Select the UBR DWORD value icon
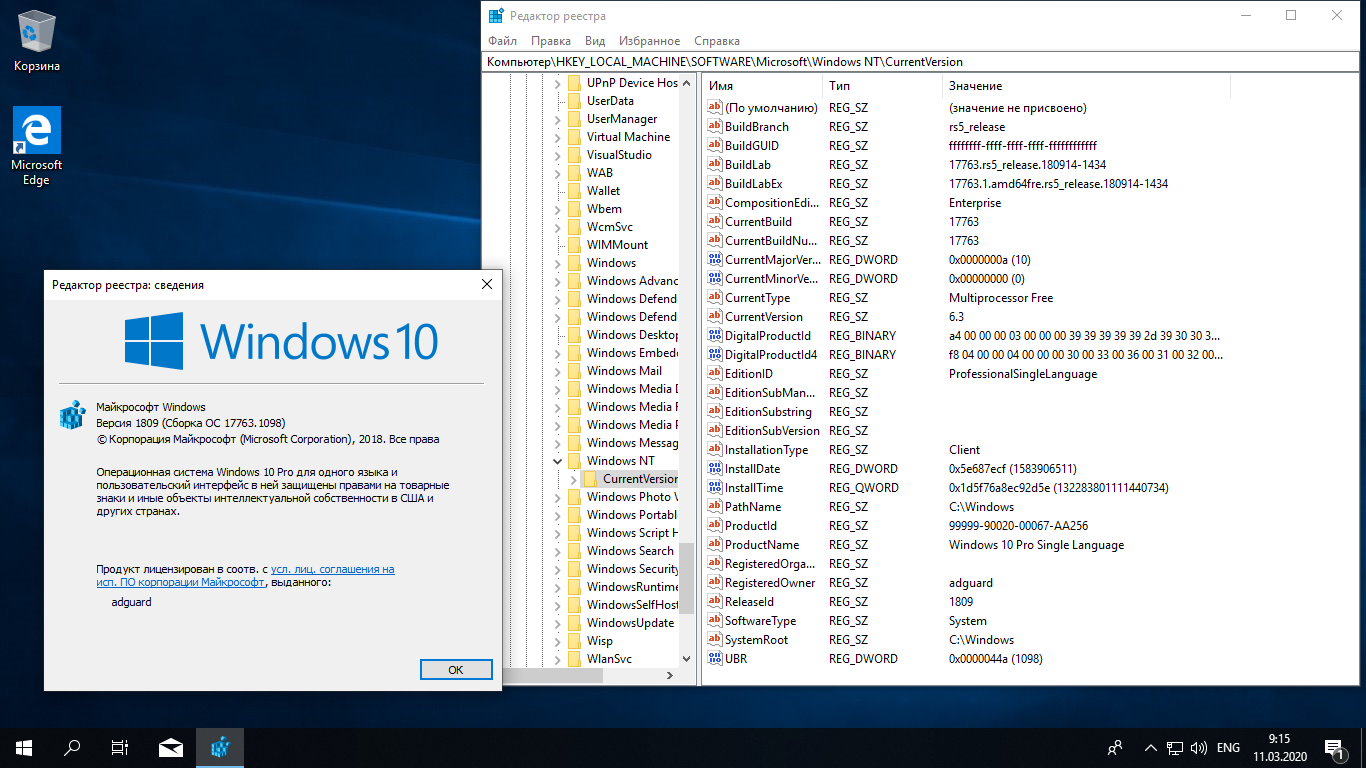The width and height of the screenshot is (1366, 768). click(715, 659)
